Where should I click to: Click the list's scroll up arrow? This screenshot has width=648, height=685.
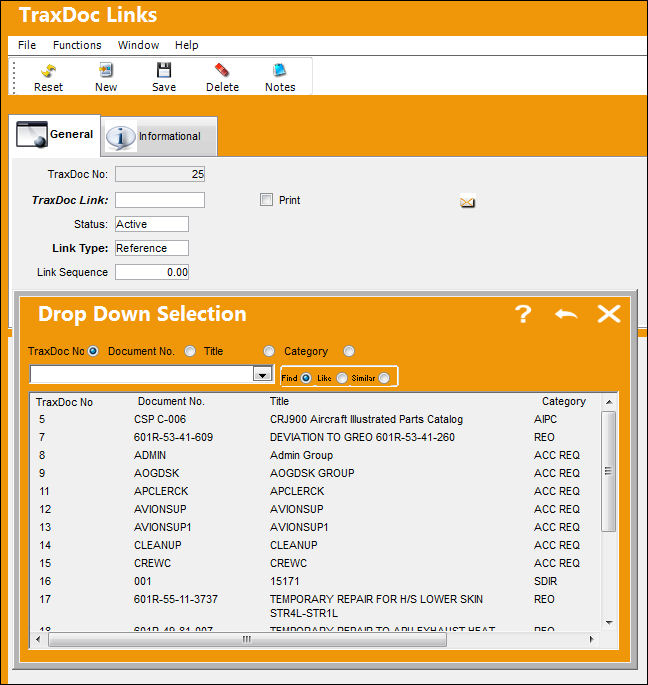click(609, 402)
